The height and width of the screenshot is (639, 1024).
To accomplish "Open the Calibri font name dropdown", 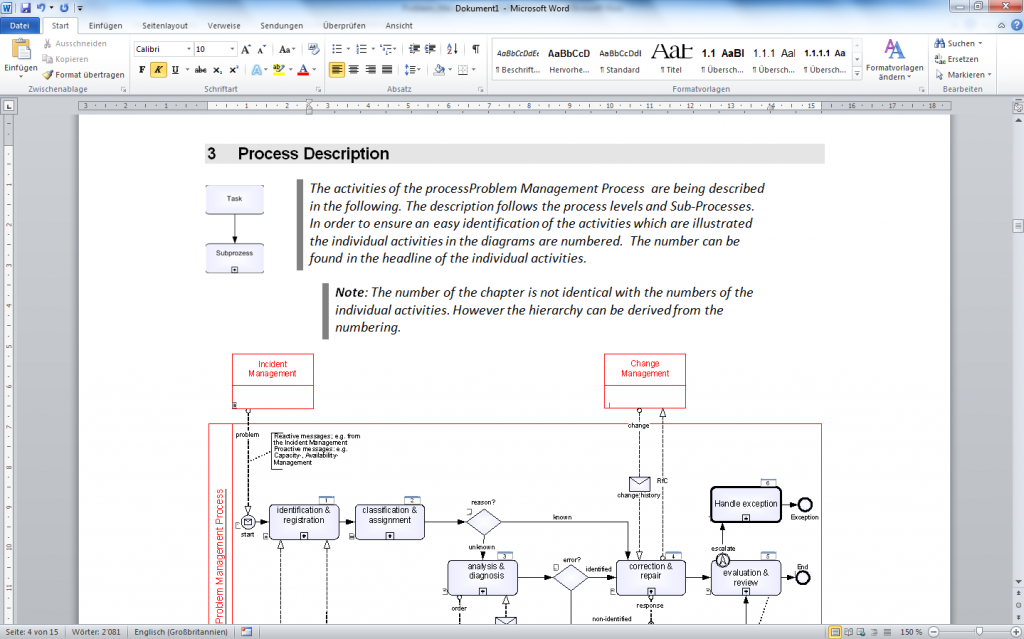I will coord(189,49).
